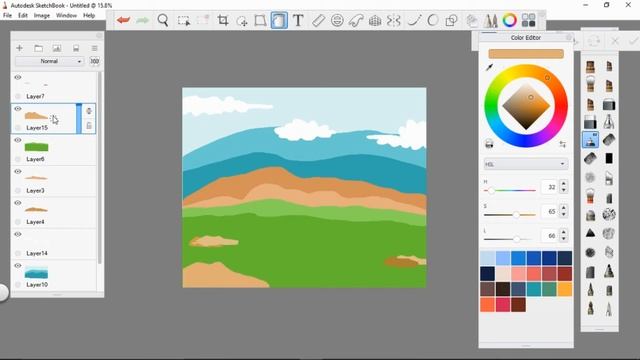The width and height of the screenshot is (640, 360).
Task: Click the clear layer icon
Action: [x=76, y=48]
